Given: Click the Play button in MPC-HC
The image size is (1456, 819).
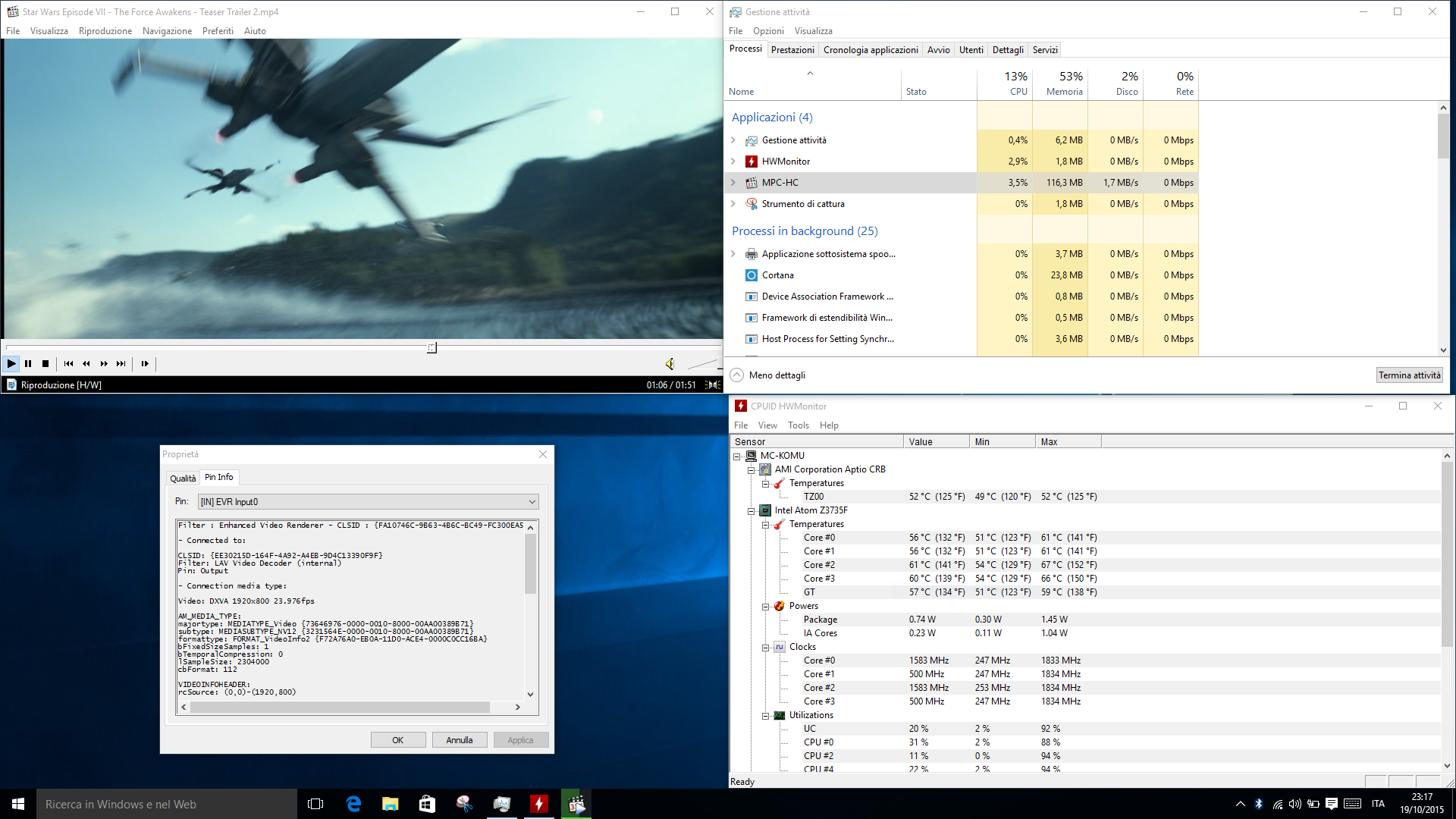Looking at the screenshot, I should tap(11, 364).
